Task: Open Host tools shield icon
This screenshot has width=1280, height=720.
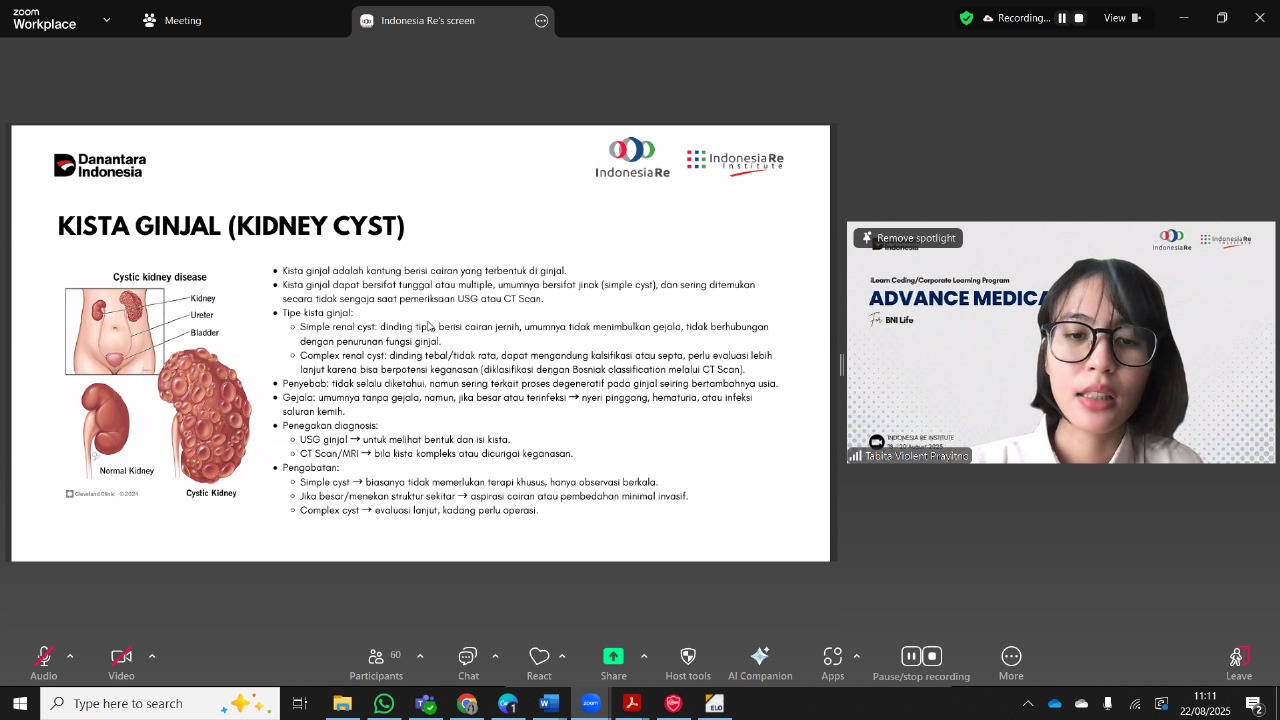Action: click(688, 658)
